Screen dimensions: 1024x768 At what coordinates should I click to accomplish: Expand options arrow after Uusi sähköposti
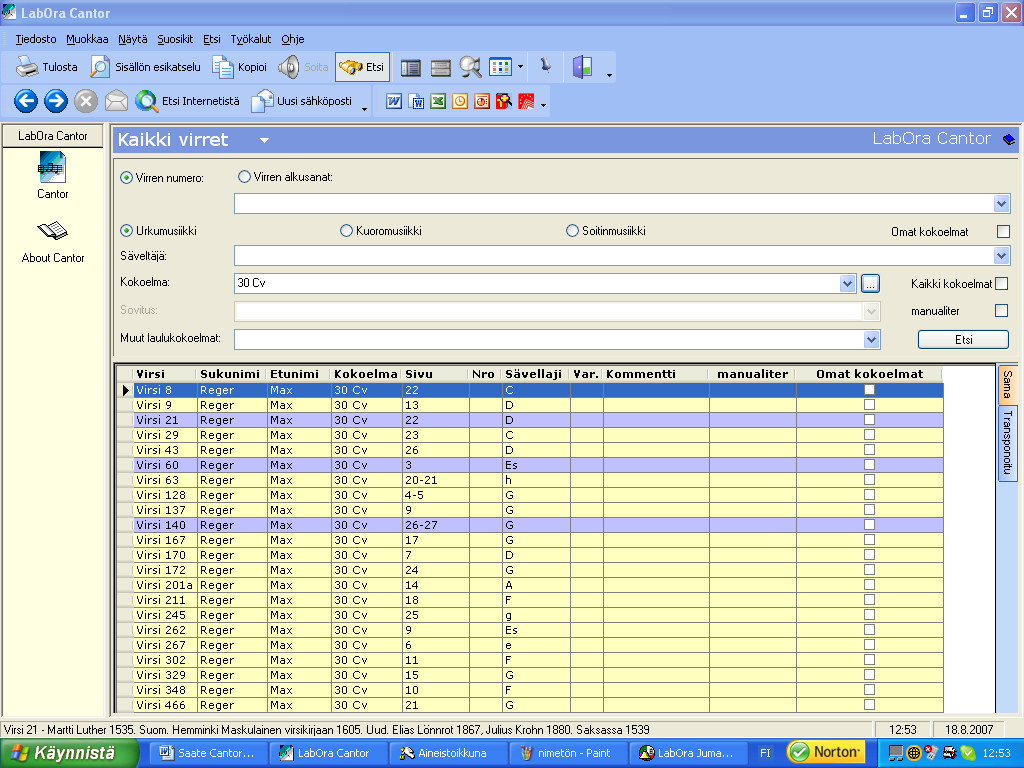(x=364, y=108)
